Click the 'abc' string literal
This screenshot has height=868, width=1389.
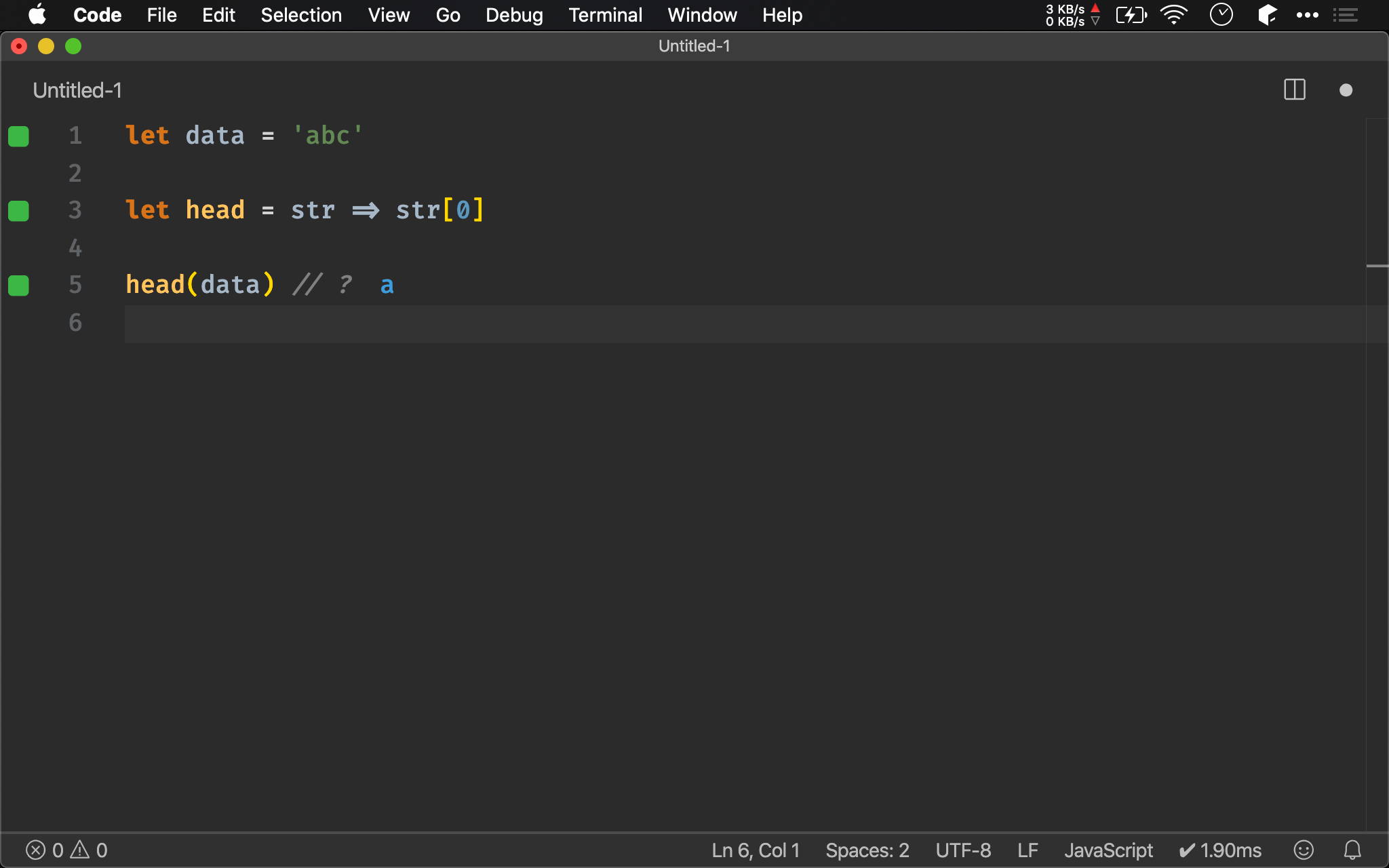point(328,136)
